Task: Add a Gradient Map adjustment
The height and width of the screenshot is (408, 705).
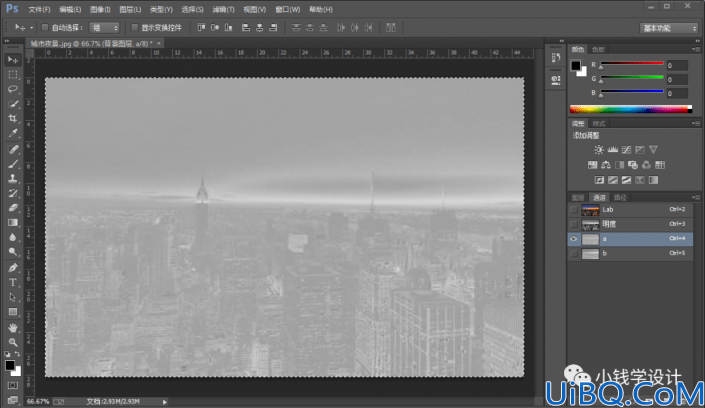Action: [x=653, y=180]
